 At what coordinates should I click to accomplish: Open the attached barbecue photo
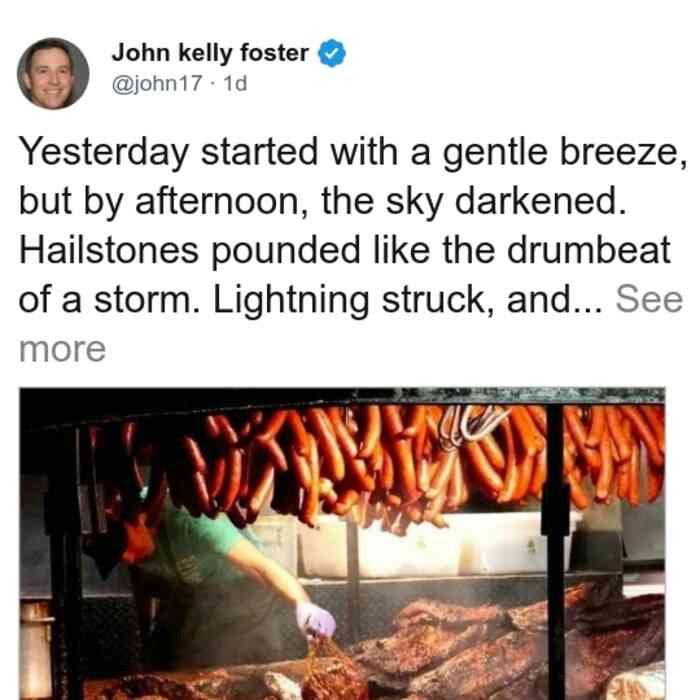click(x=342, y=544)
